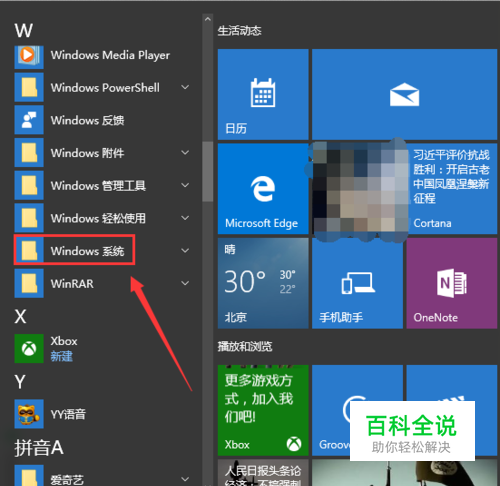Open the Windows 反馈 feedback icon
This screenshot has height=486, width=500.
29,120
